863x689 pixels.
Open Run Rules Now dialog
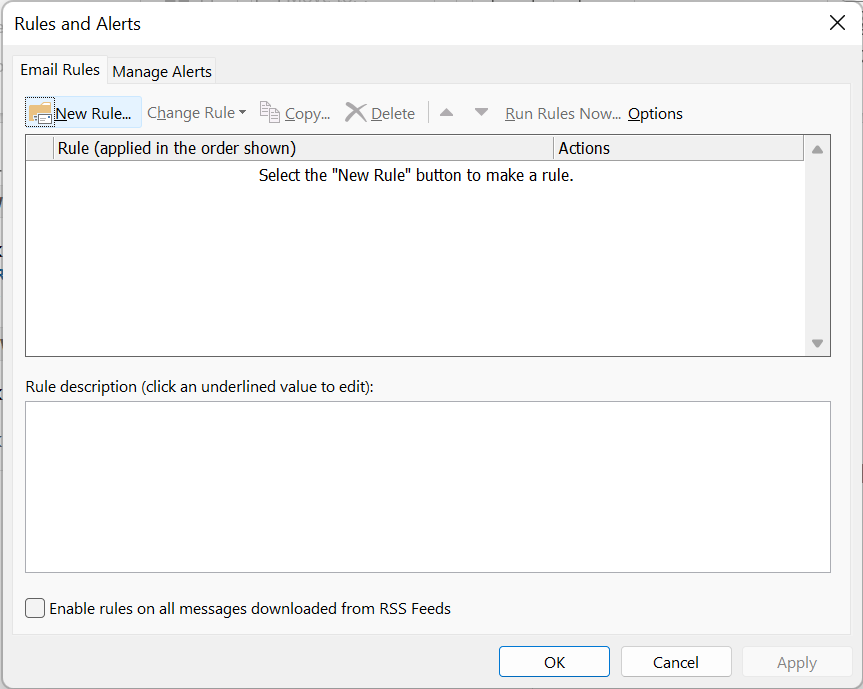coord(562,113)
